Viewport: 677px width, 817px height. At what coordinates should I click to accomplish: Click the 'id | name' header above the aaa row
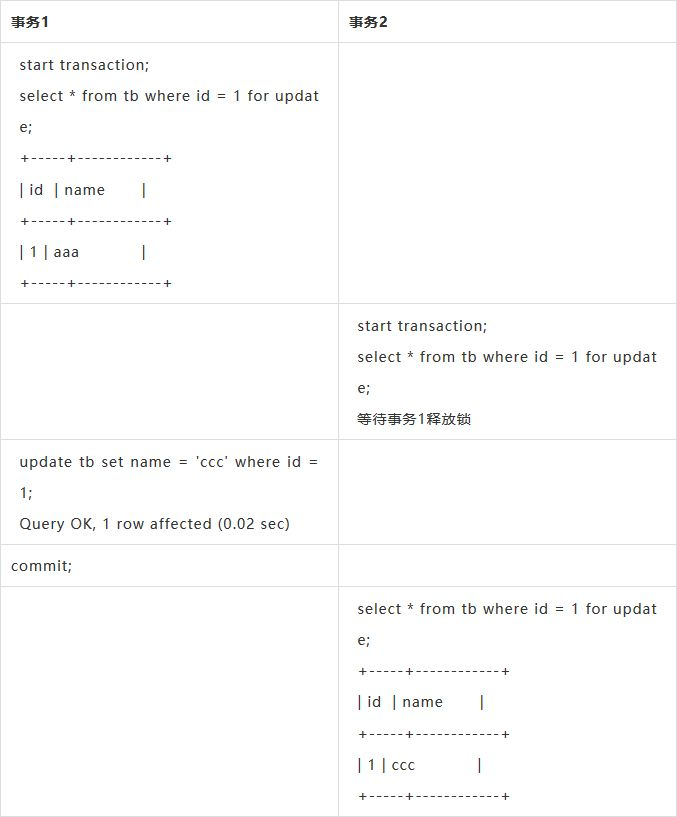[82, 190]
